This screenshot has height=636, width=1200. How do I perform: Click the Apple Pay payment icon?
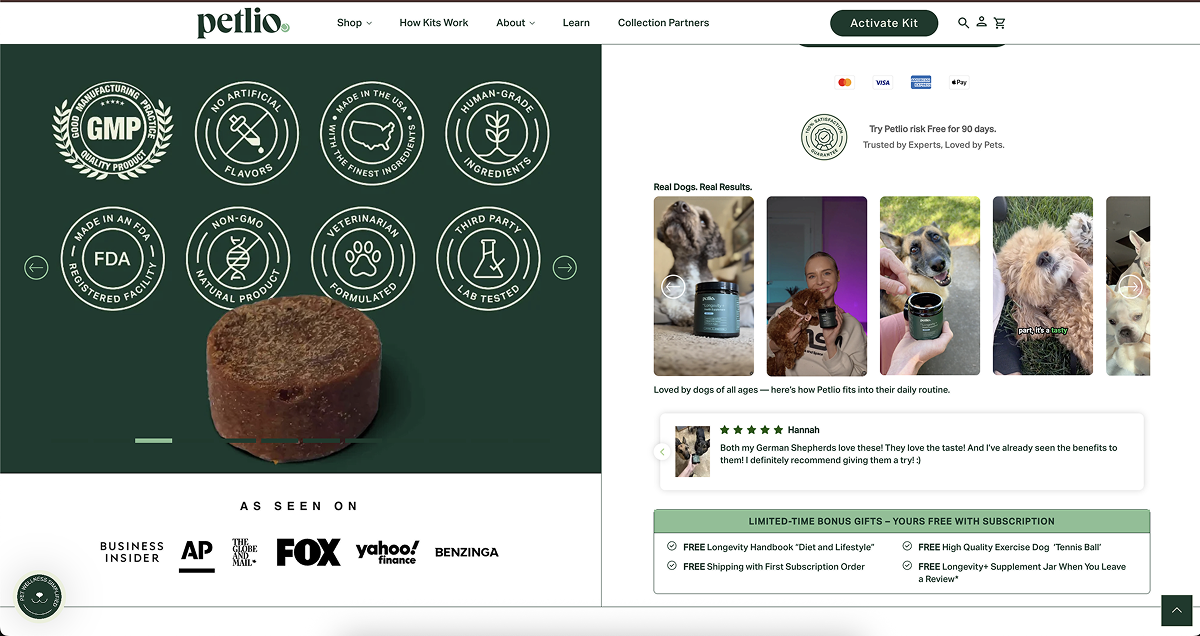tap(959, 82)
